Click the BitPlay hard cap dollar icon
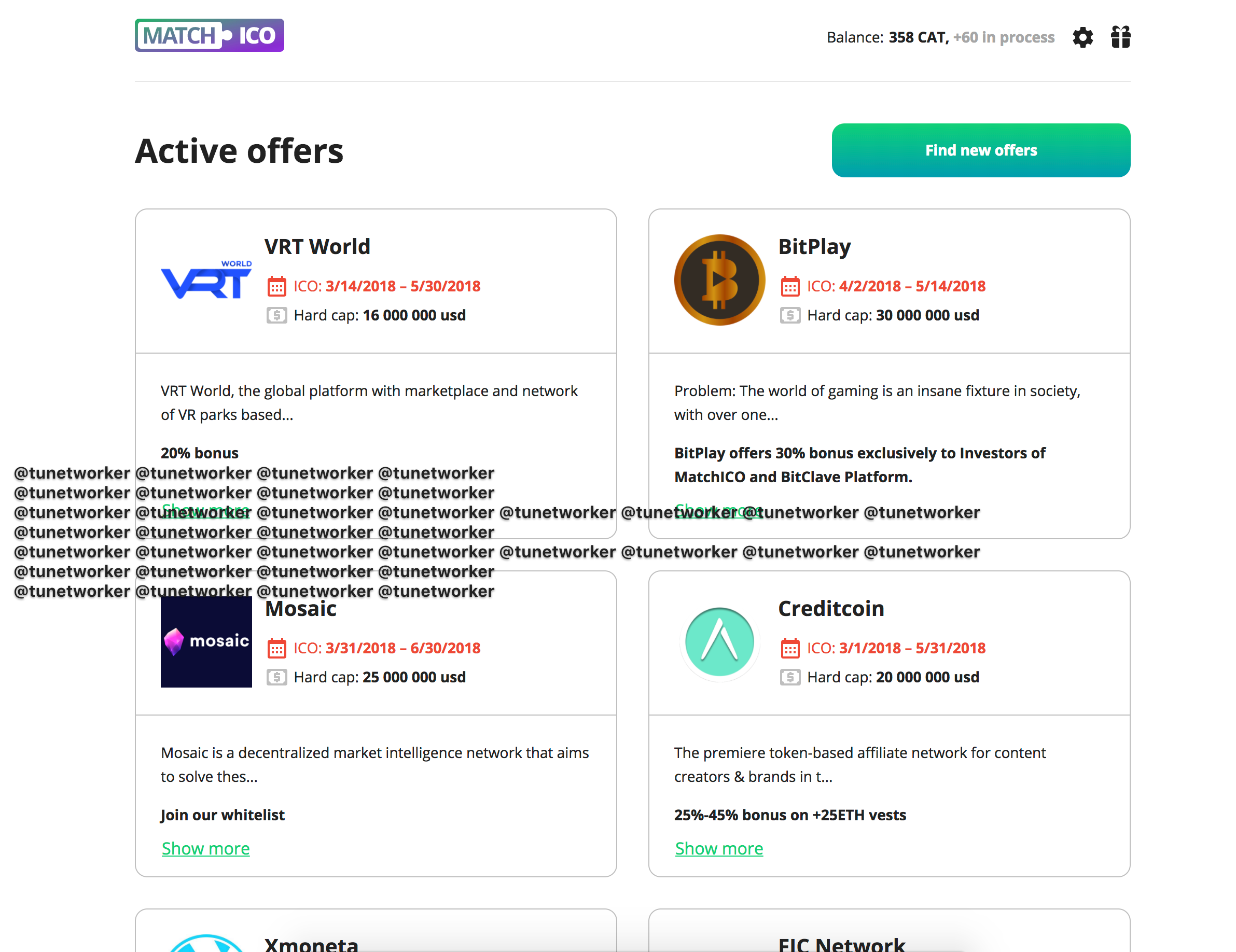1236x952 pixels. pos(789,315)
